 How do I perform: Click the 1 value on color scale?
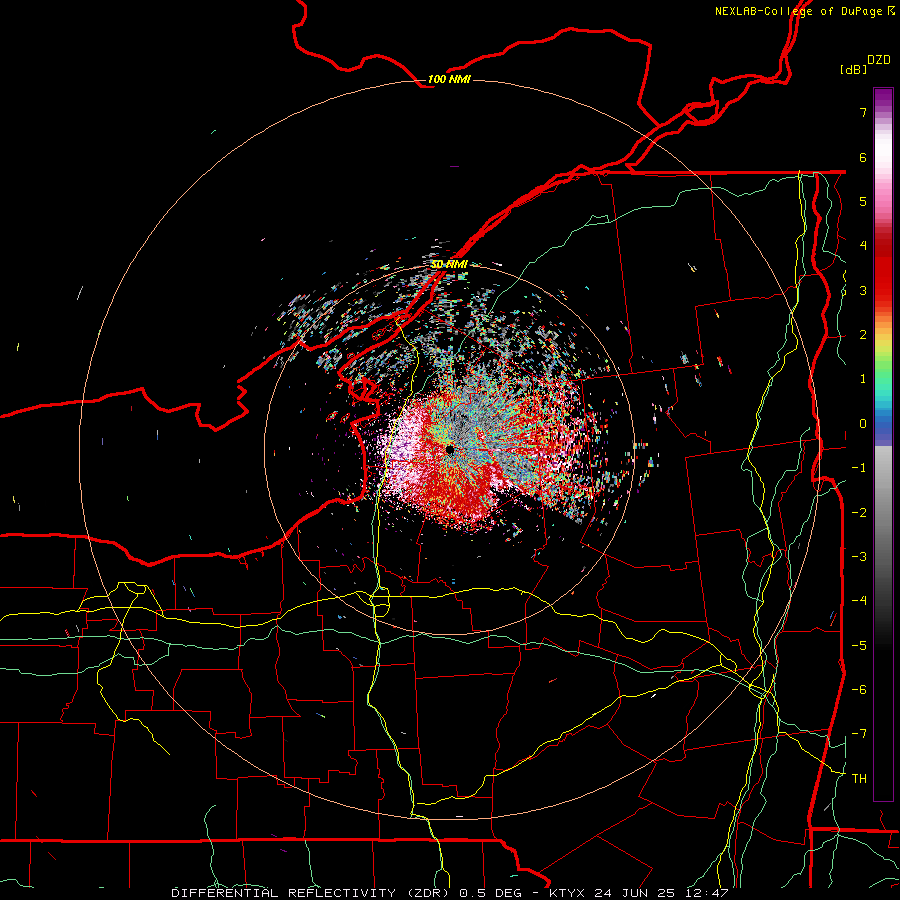click(x=863, y=379)
